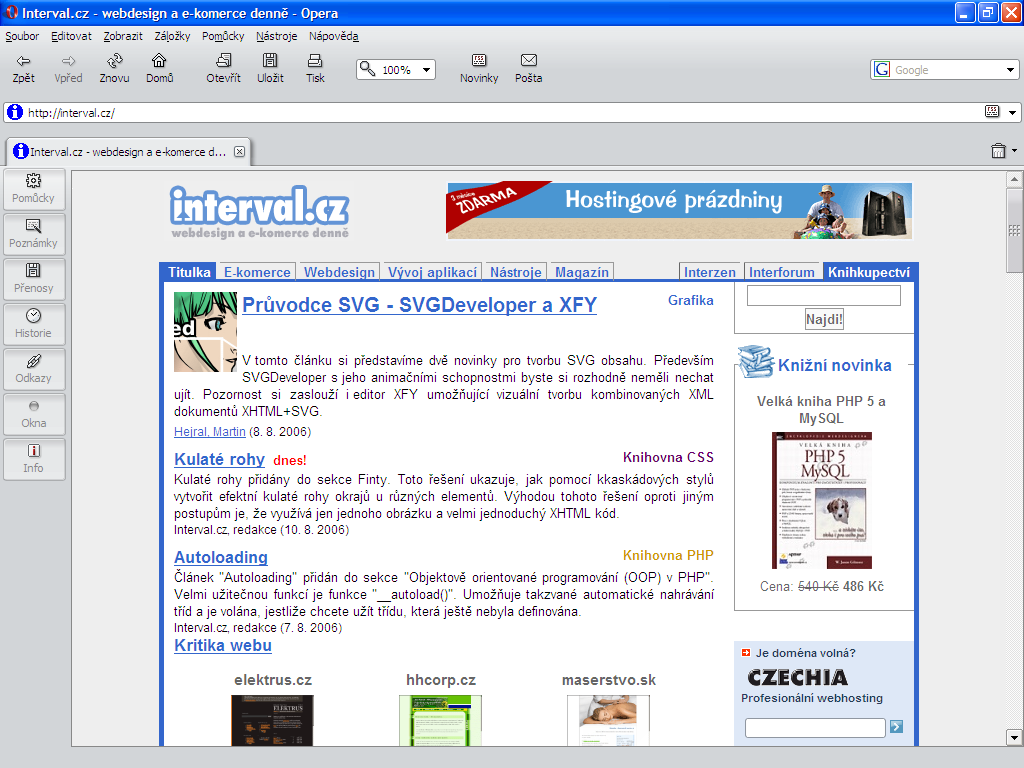Click author link Hejral, Martin
1024x768 pixels.
click(210, 432)
